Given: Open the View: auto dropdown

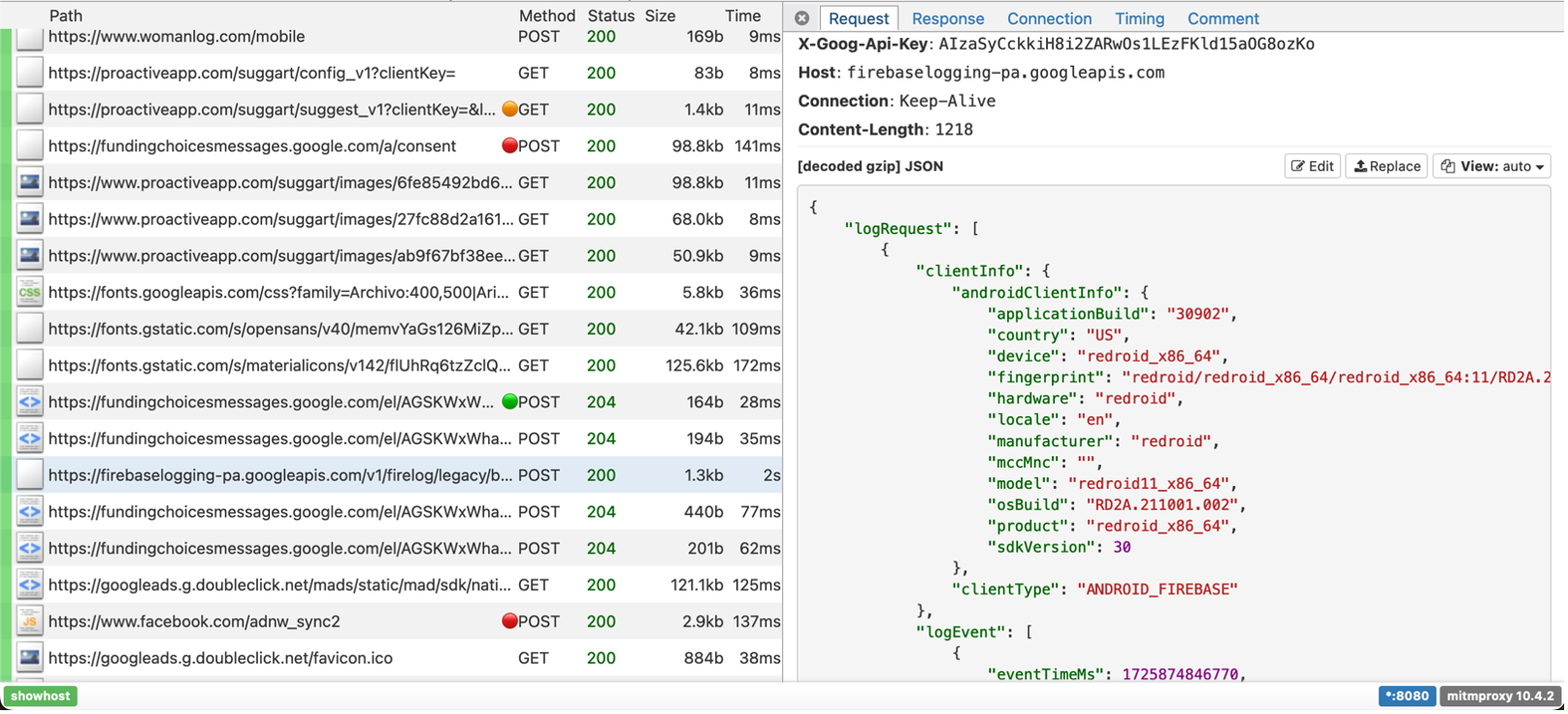Looking at the screenshot, I should [1491, 166].
